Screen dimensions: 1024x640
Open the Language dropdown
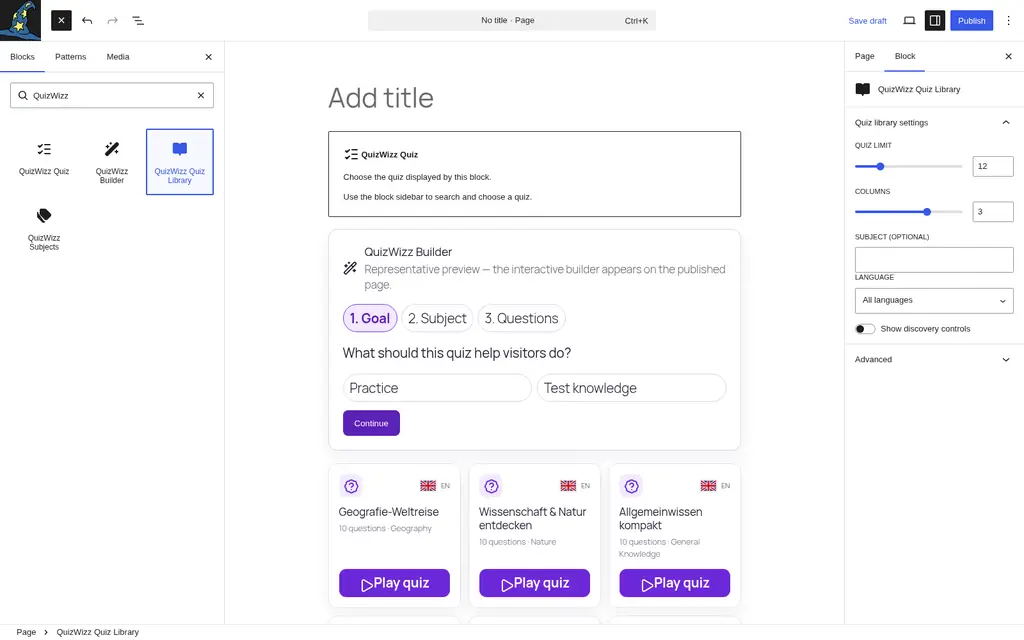(934, 300)
